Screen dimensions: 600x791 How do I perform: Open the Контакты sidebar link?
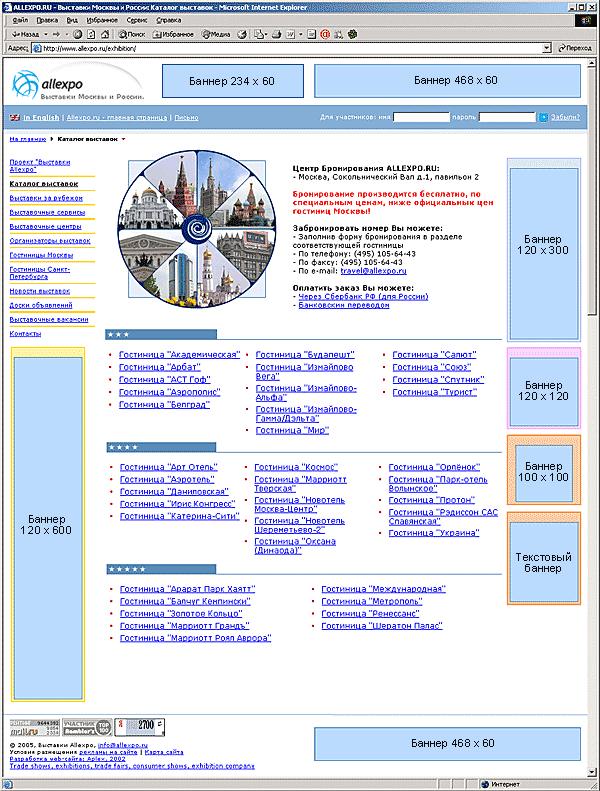pyautogui.click(x=25, y=334)
